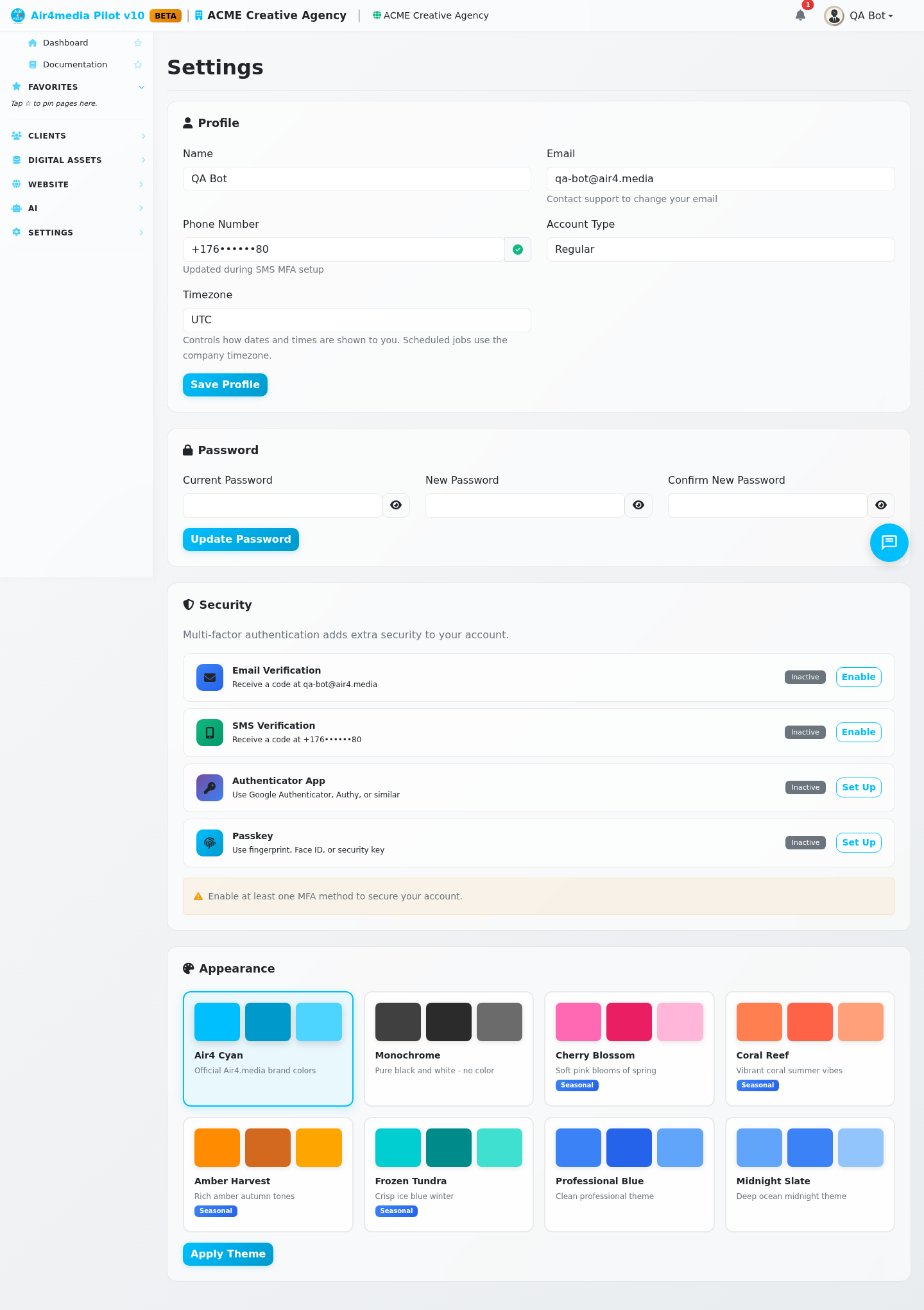Screen dimensions: 924x1310
Task: Open the Documentation page
Action: pyautogui.click(x=75, y=65)
